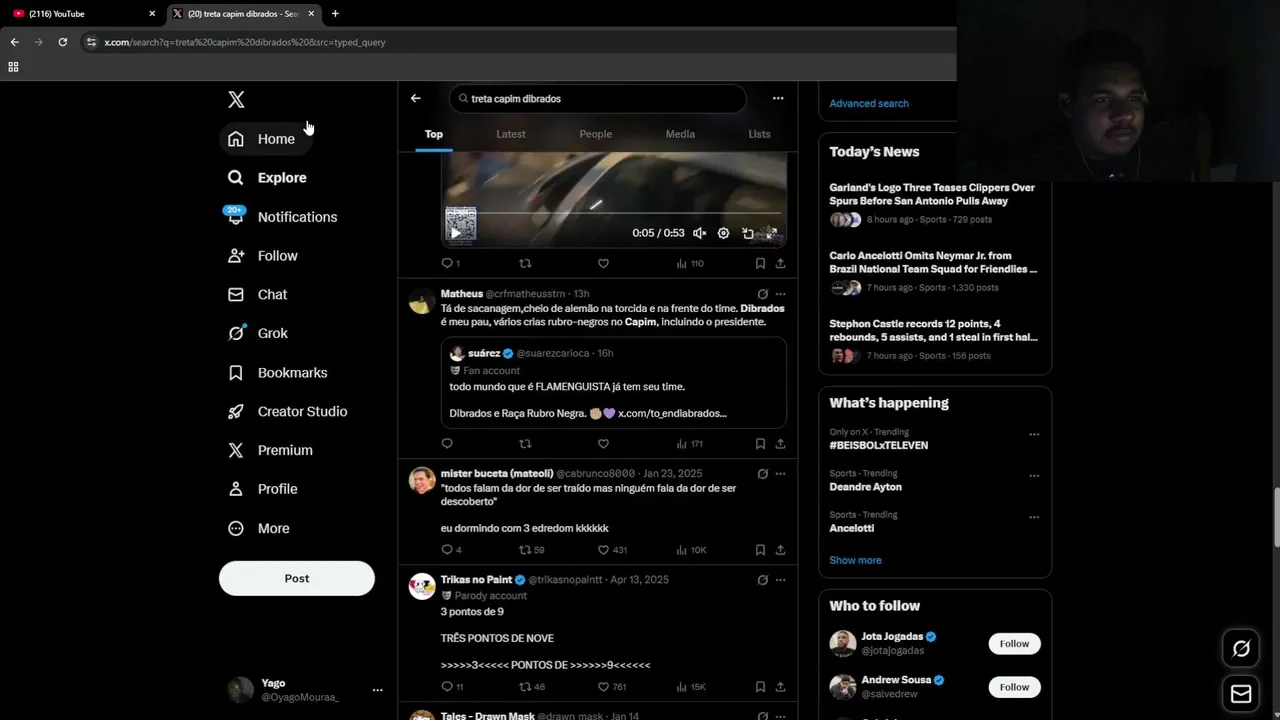Select the Top tab

(434, 134)
